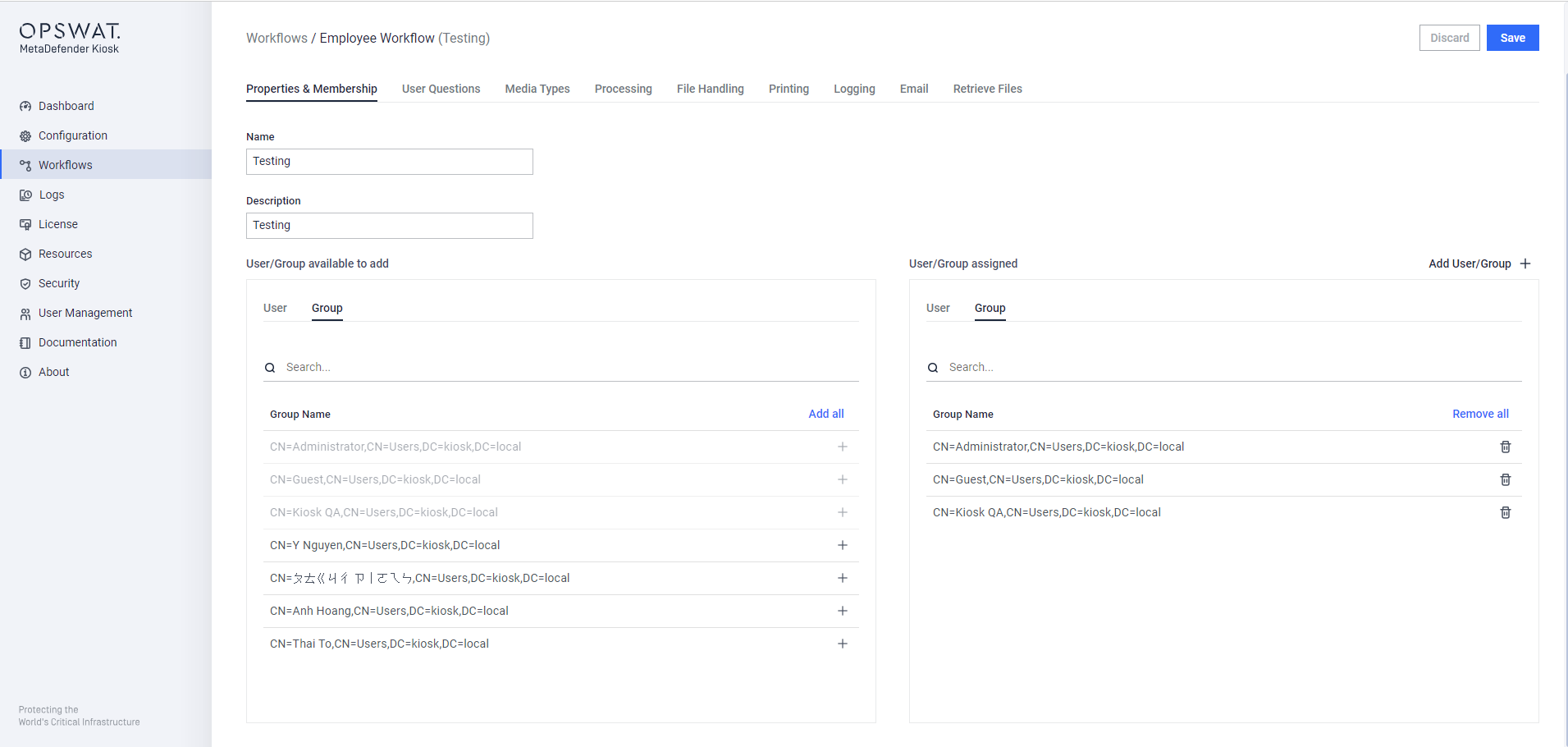
Task: Open the Email tab
Action: tap(914, 89)
